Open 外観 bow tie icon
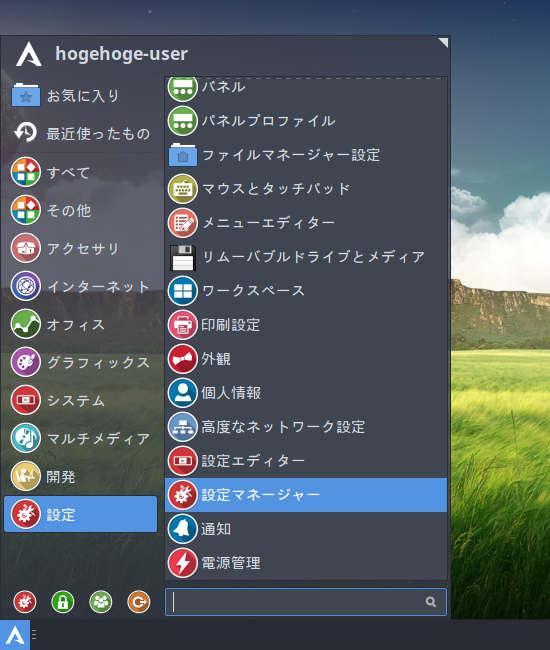The width and height of the screenshot is (550, 650). click(x=182, y=359)
